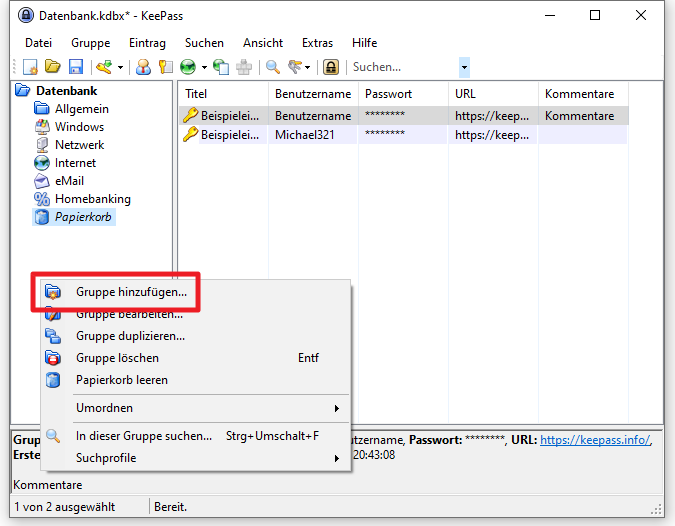Click the copy user name icon

[143, 67]
